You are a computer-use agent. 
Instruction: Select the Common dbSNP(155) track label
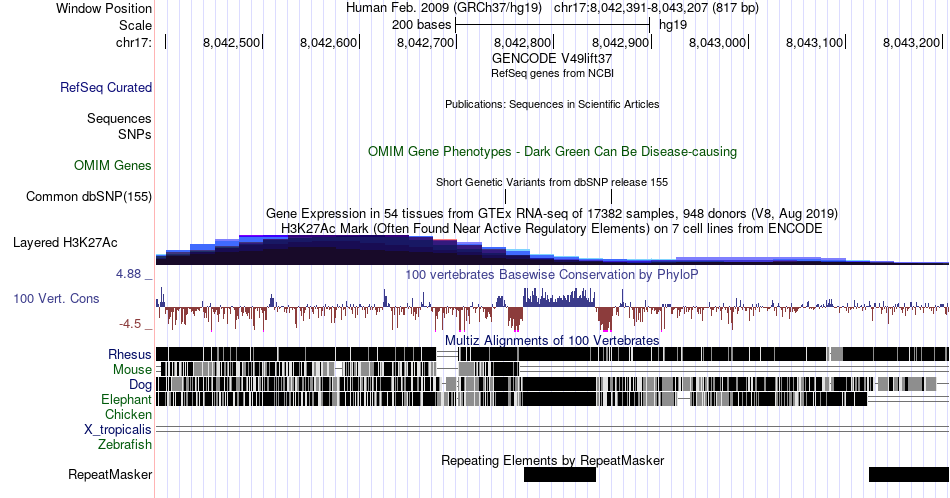pos(89,196)
